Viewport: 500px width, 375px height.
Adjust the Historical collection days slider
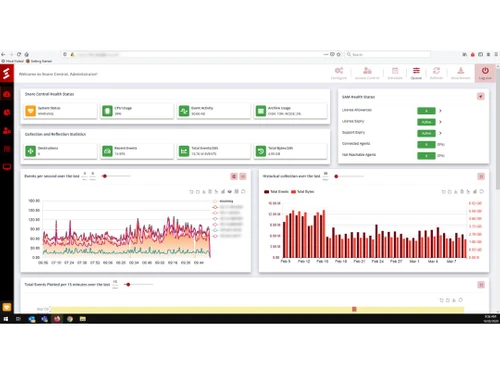336,176
